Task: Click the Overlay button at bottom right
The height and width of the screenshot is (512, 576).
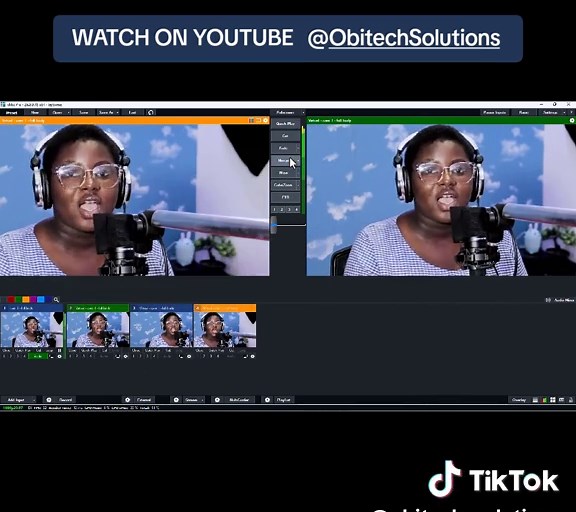Action: click(519, 400)
